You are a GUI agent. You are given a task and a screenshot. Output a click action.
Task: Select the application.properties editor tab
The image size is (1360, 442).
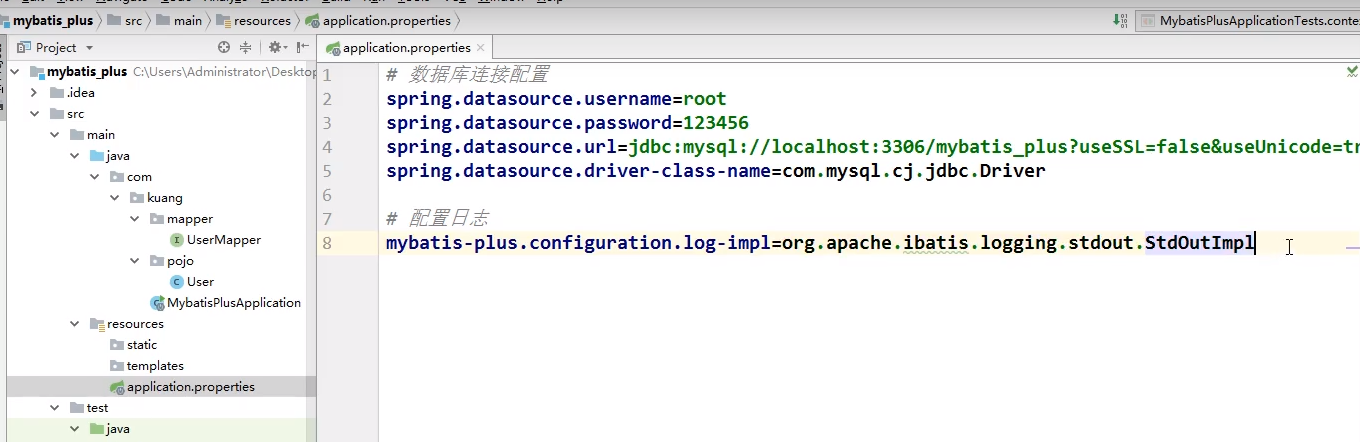coord(406,47)
